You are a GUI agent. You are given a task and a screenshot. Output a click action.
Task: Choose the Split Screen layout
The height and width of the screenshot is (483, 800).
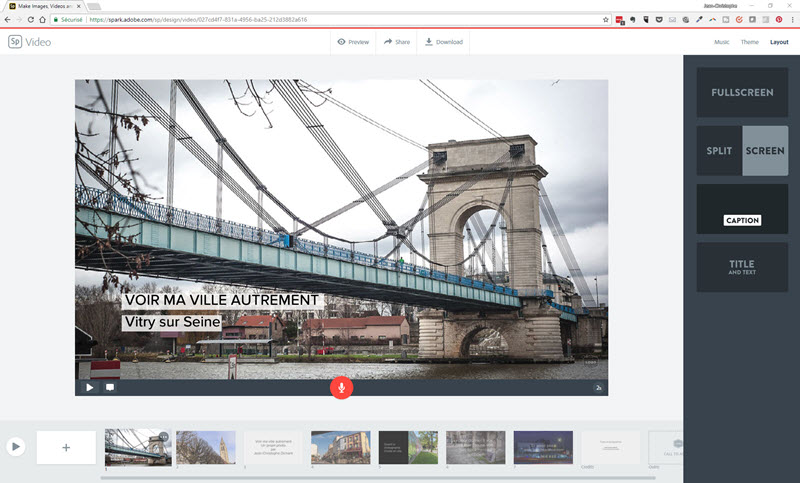click(x=742, y=150)
